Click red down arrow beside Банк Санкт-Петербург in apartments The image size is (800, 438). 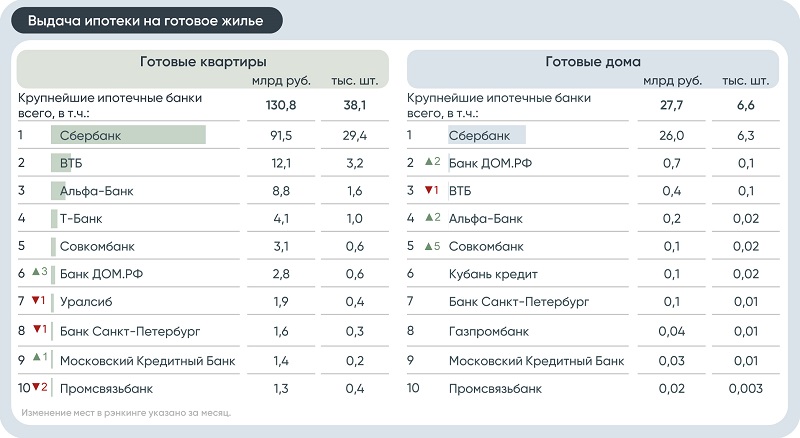(37, 329)
